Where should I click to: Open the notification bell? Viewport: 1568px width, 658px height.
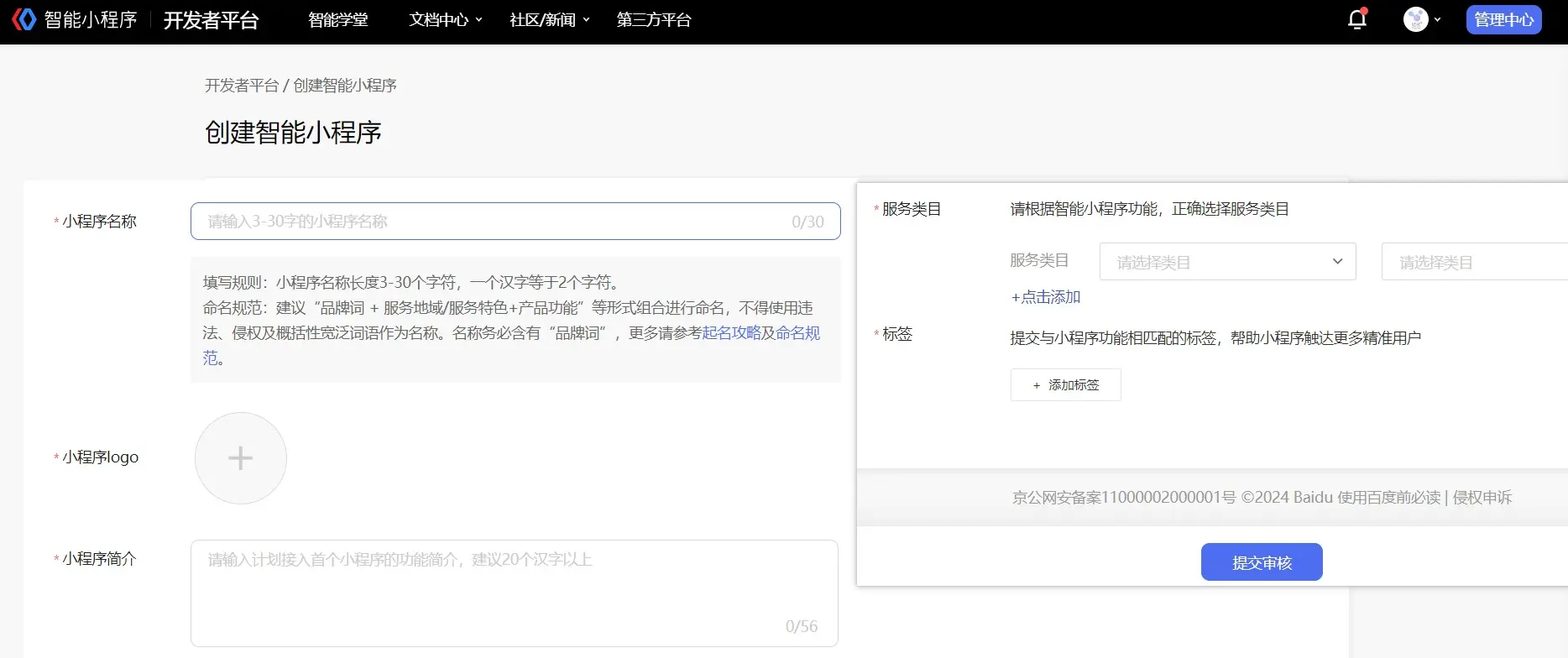(x=1356, y=19)
